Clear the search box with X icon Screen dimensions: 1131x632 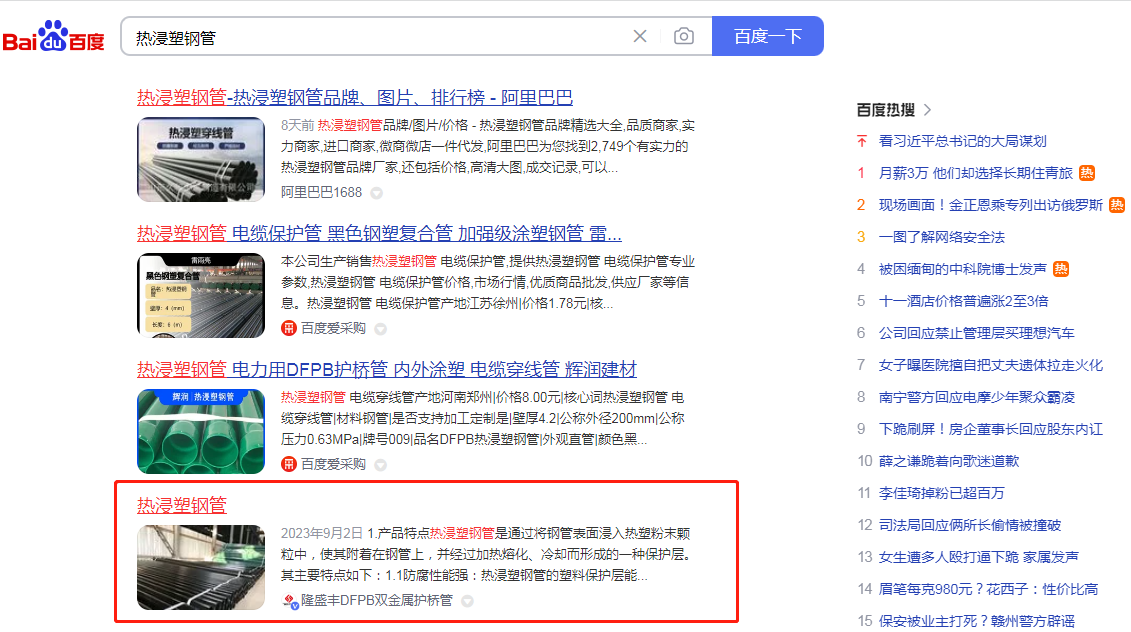coord(640,36)
